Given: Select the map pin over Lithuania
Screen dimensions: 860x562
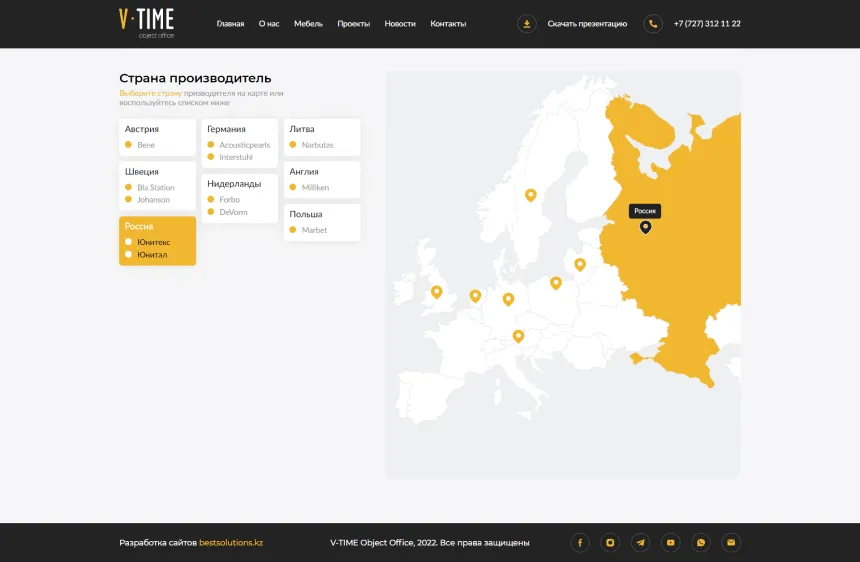Looking at the screenshot, I should point(580,264).
